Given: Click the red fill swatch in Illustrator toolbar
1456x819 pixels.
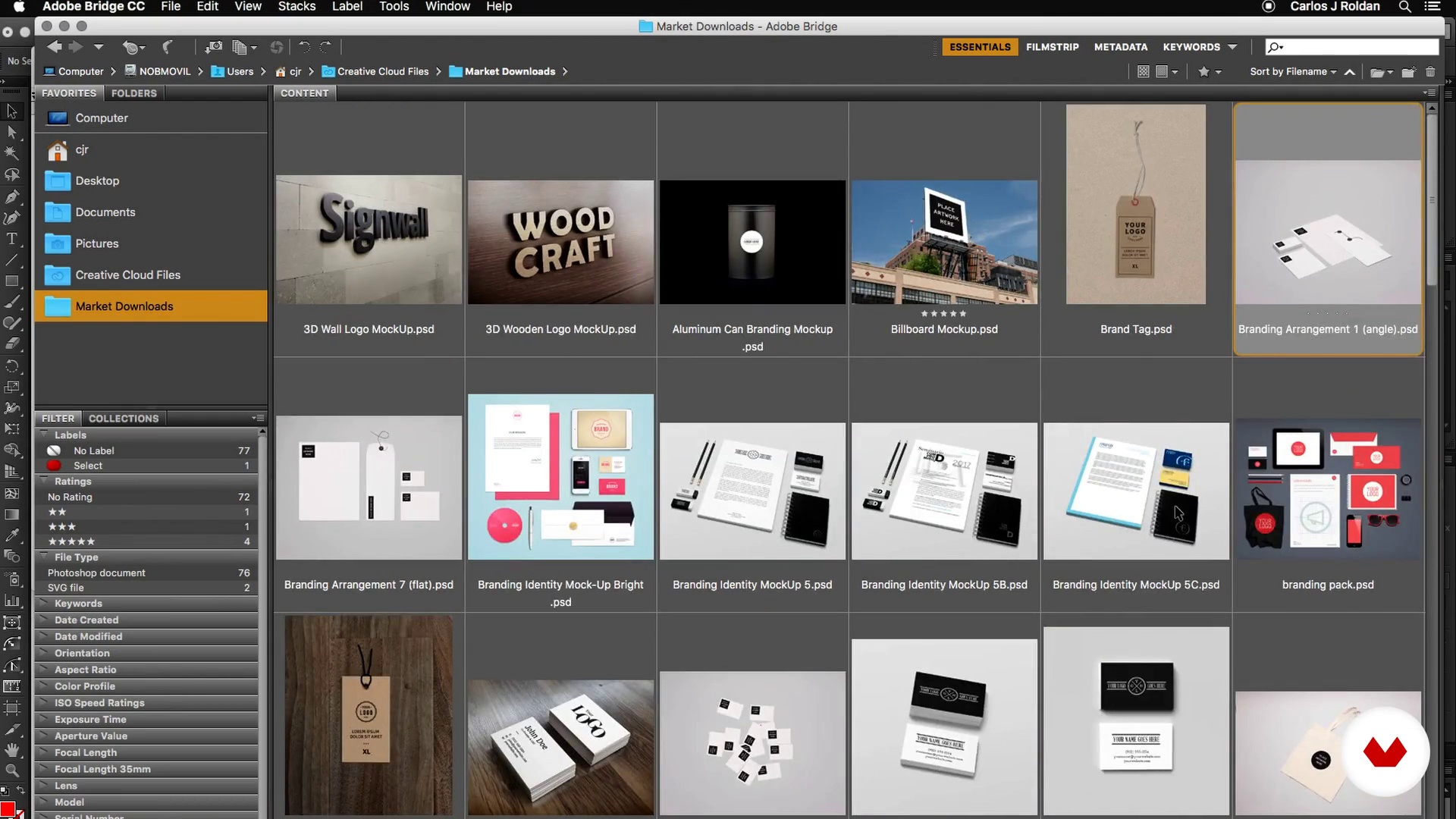Looking at the screenshot, I should (x=8, y=809).
